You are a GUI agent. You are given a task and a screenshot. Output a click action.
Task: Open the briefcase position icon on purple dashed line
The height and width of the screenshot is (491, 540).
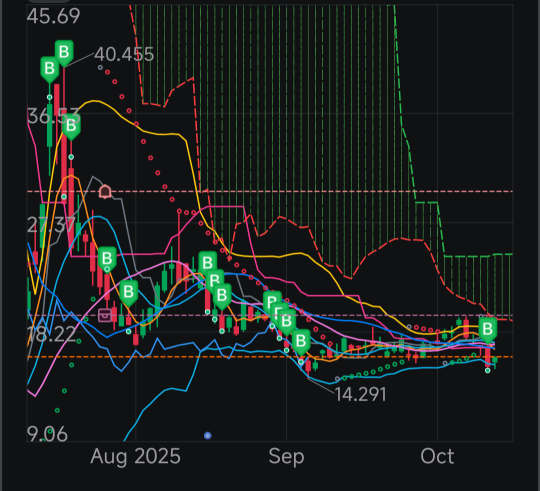[105, 315]
